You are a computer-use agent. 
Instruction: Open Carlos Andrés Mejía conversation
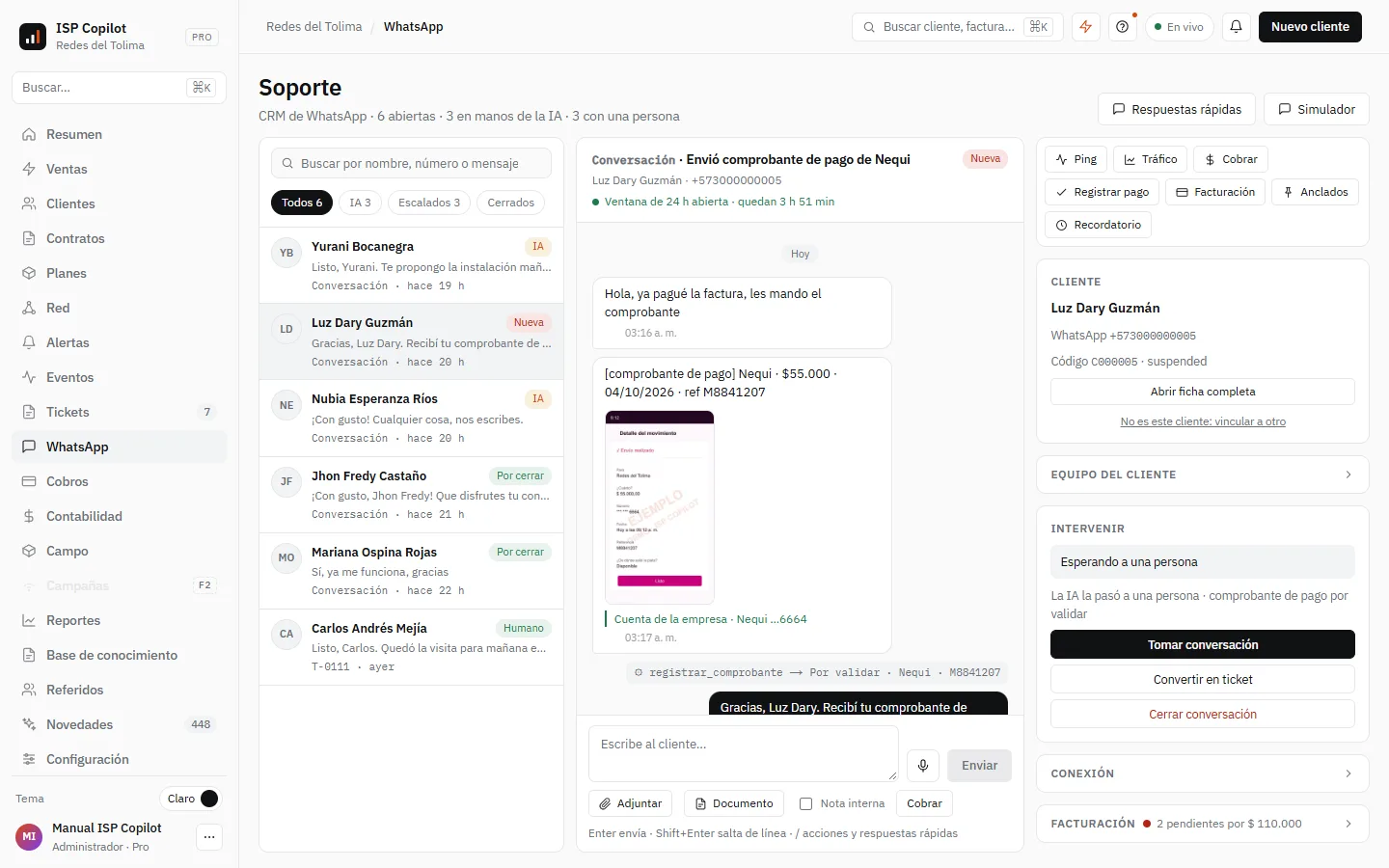click(412, 647)
